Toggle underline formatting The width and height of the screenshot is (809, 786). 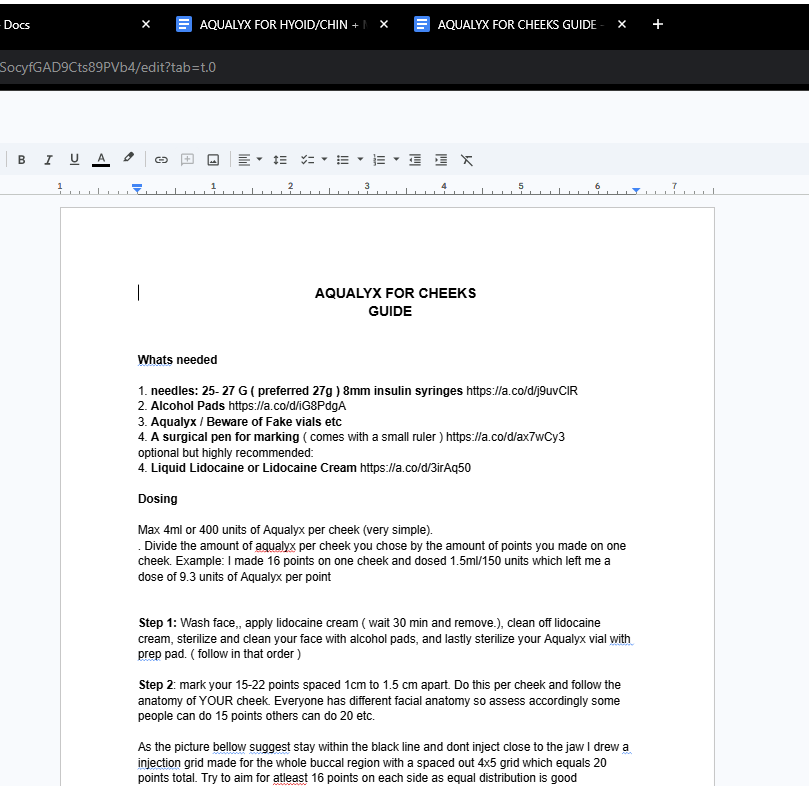pos(74,160)
